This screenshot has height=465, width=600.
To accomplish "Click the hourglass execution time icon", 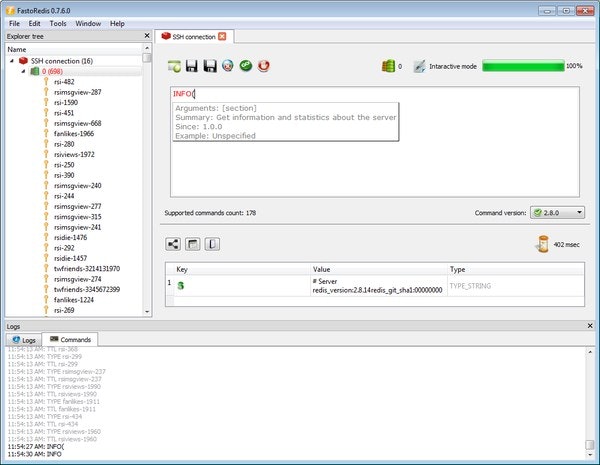I will (x=543, y=244).
